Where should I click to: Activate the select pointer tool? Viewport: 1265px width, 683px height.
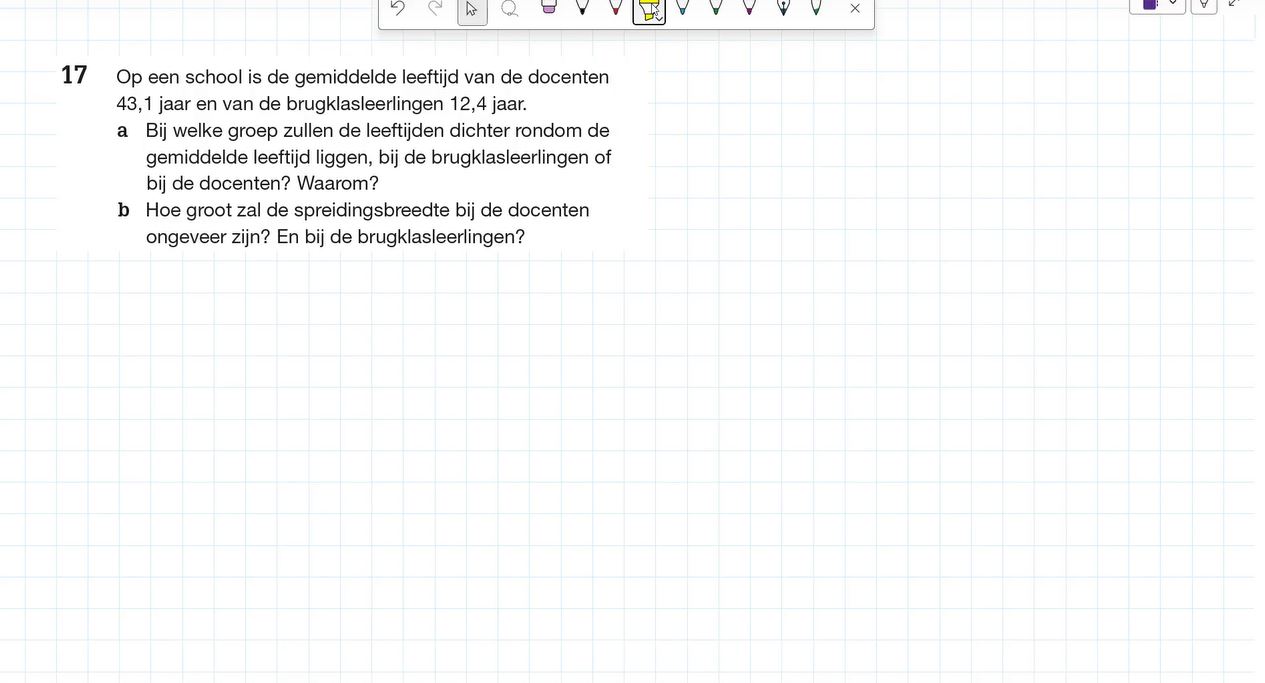click(472, 9)
